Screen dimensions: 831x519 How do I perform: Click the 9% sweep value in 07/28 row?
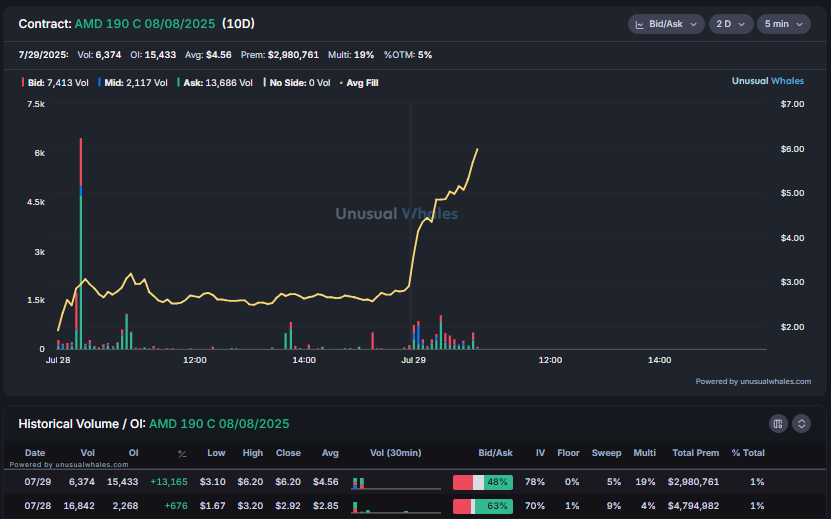click(614, 506)
